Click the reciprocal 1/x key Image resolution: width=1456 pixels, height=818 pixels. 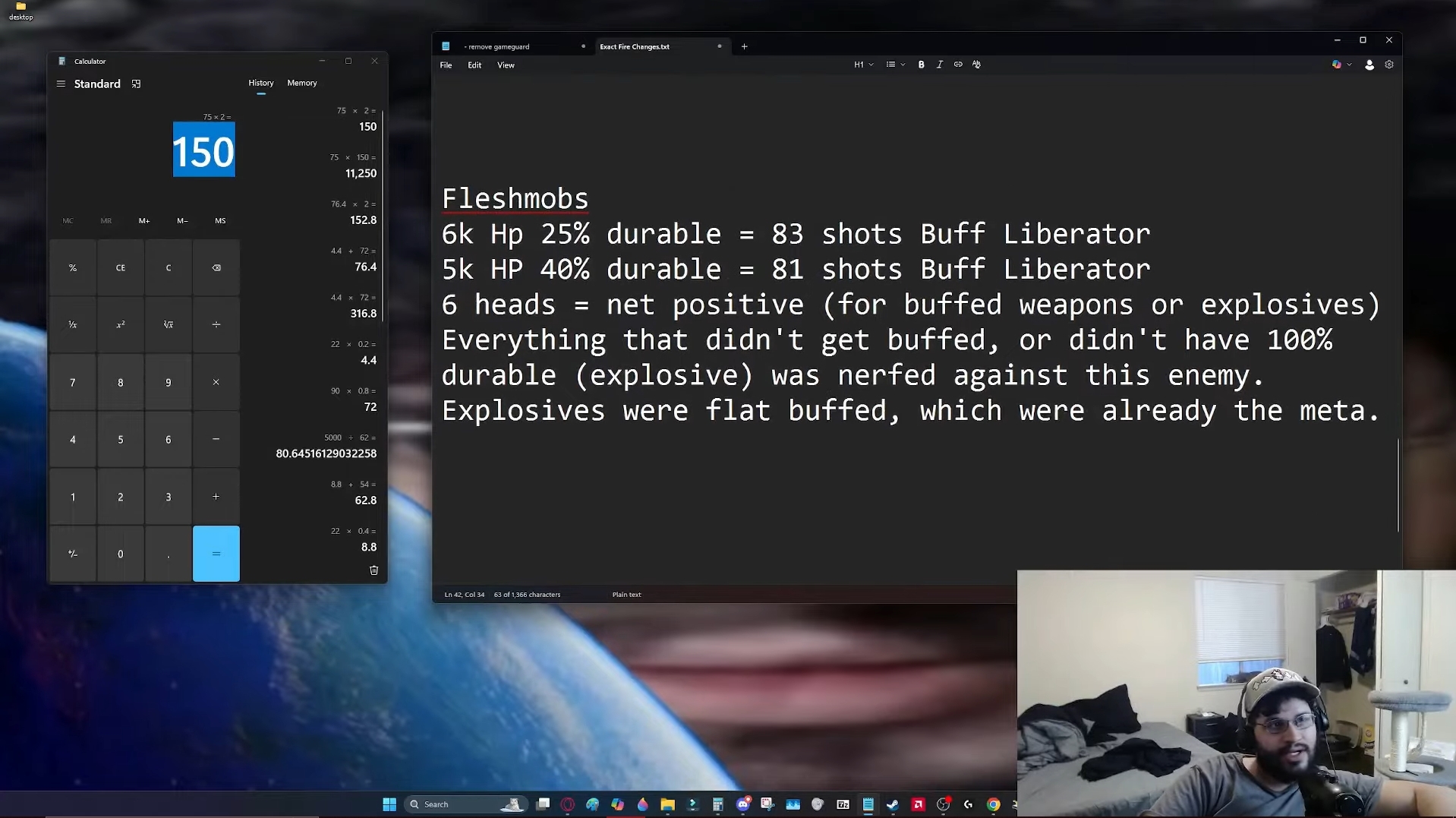[x=73, y=324]
